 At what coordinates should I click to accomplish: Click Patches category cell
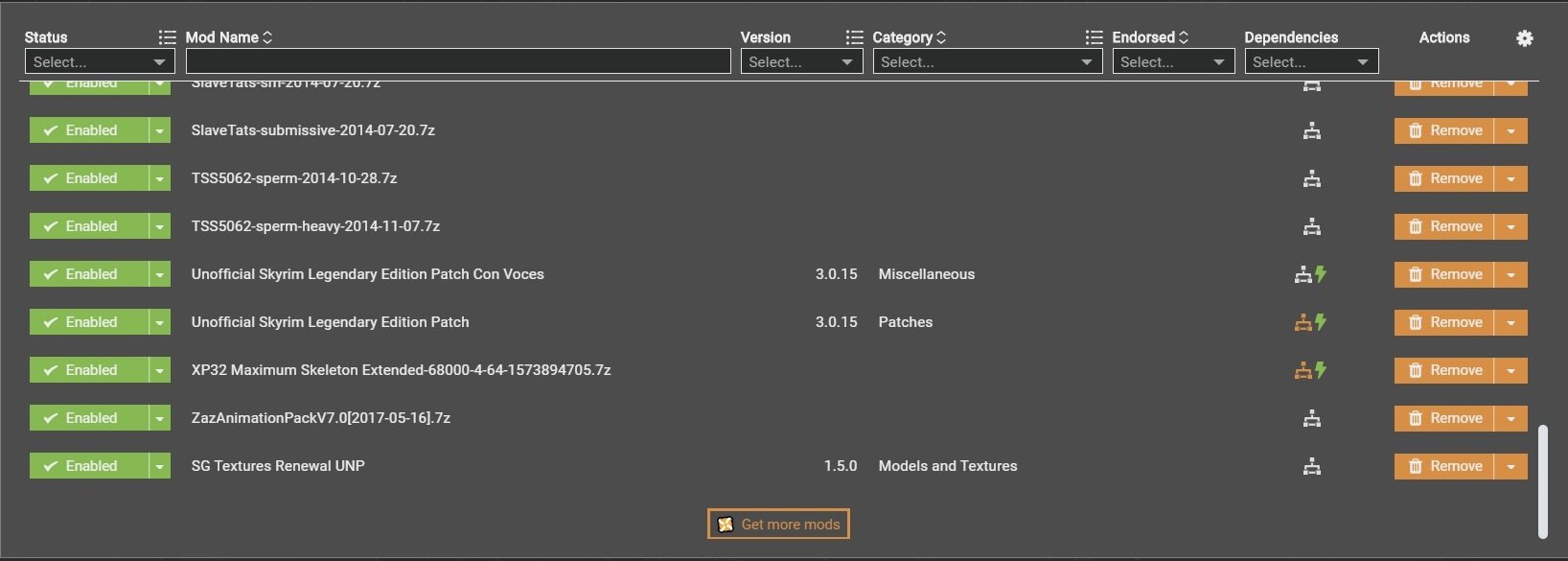[906, 322]
